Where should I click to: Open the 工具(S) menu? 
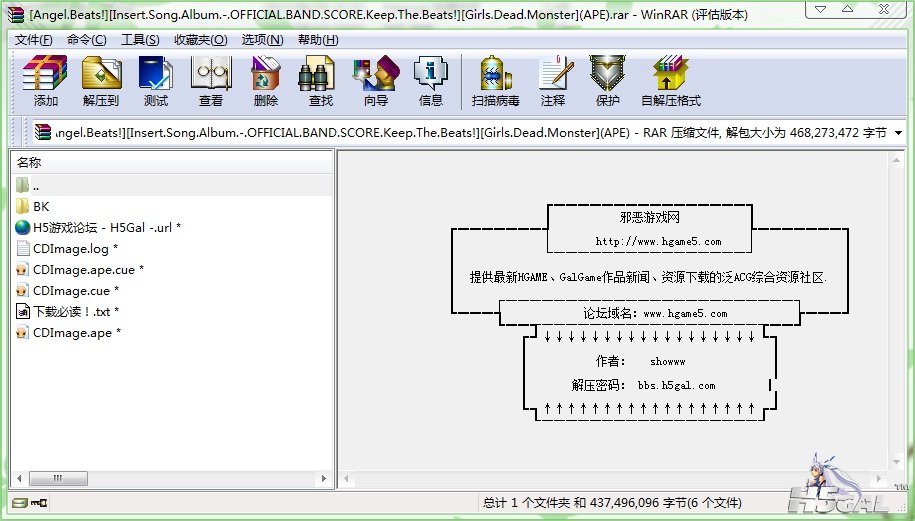point(140,40)
